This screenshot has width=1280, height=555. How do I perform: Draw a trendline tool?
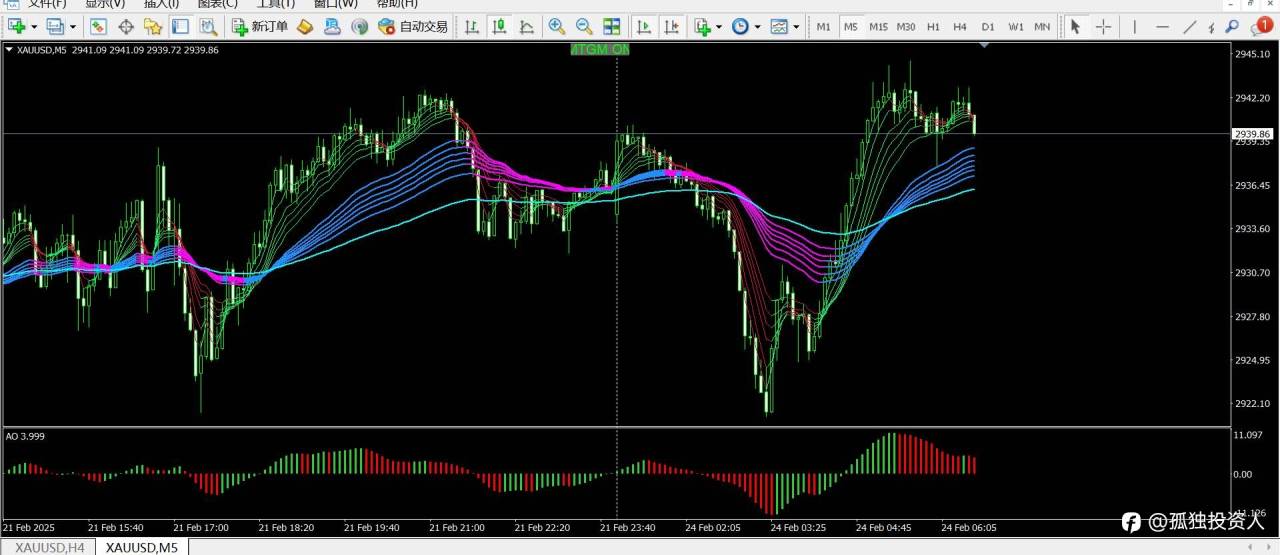click(x=1189, y=27)
